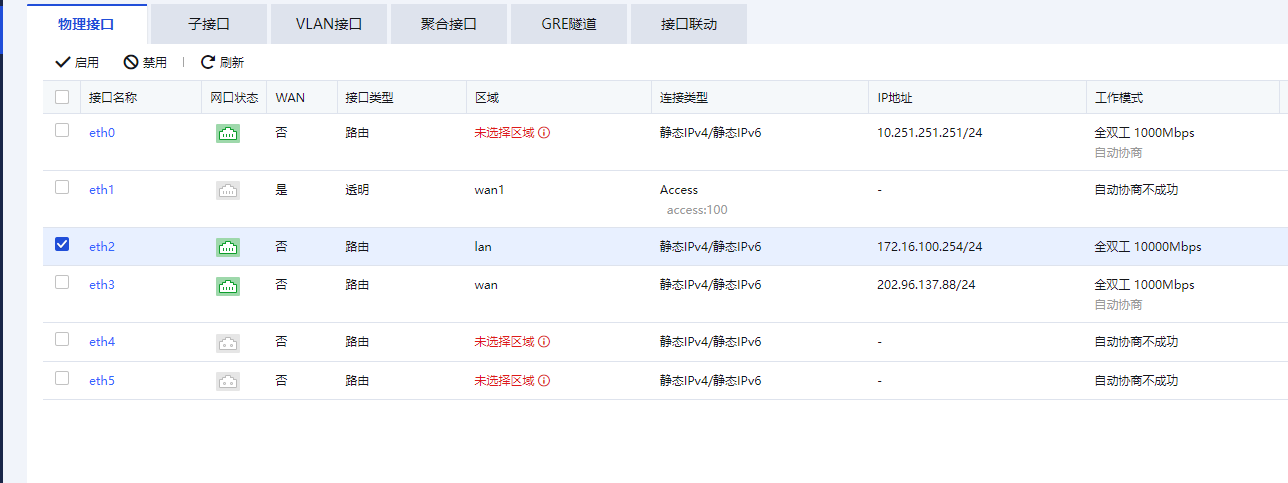Click the warning icon in eth0's zone
The width and height of the screenshot is (1288, 483).
[545, 133]
